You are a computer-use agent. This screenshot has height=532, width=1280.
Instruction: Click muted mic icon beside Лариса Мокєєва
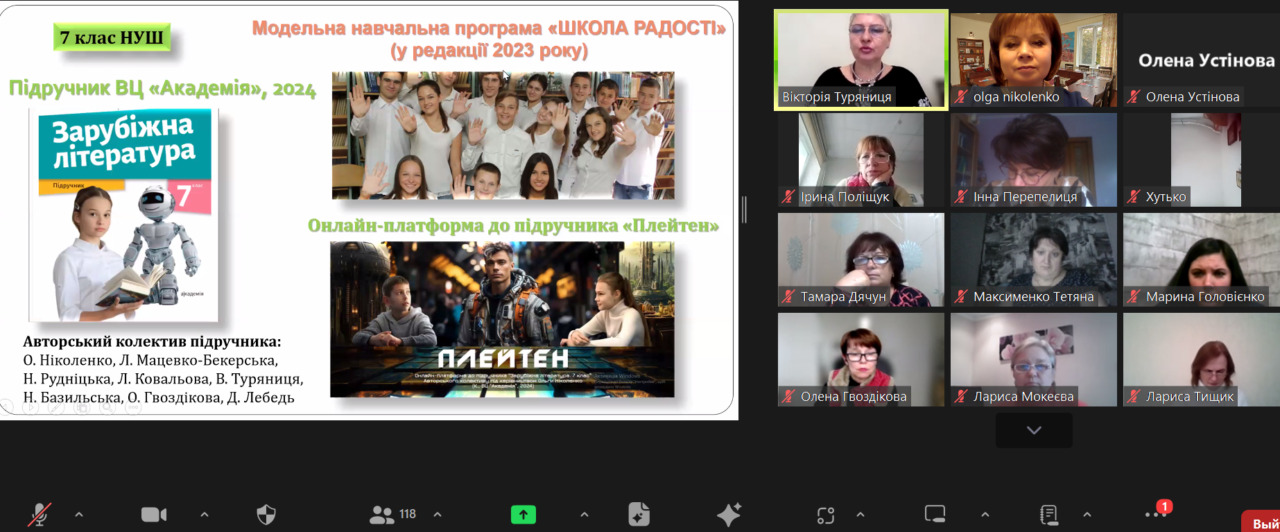coord(962,397)
